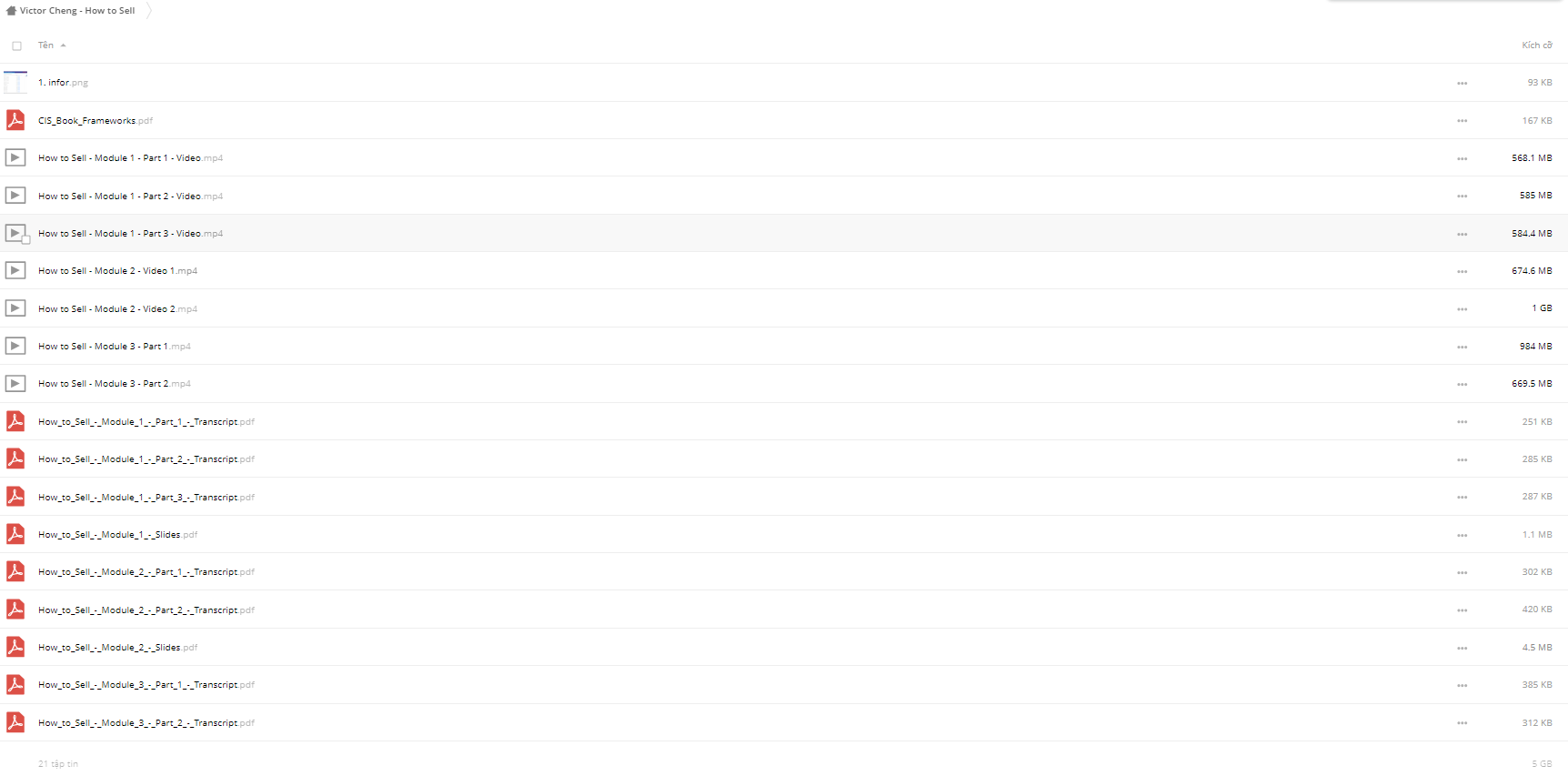Sort files by Tên column arrow
This screenshot has width=1568, height=776.
coord(63,45)
